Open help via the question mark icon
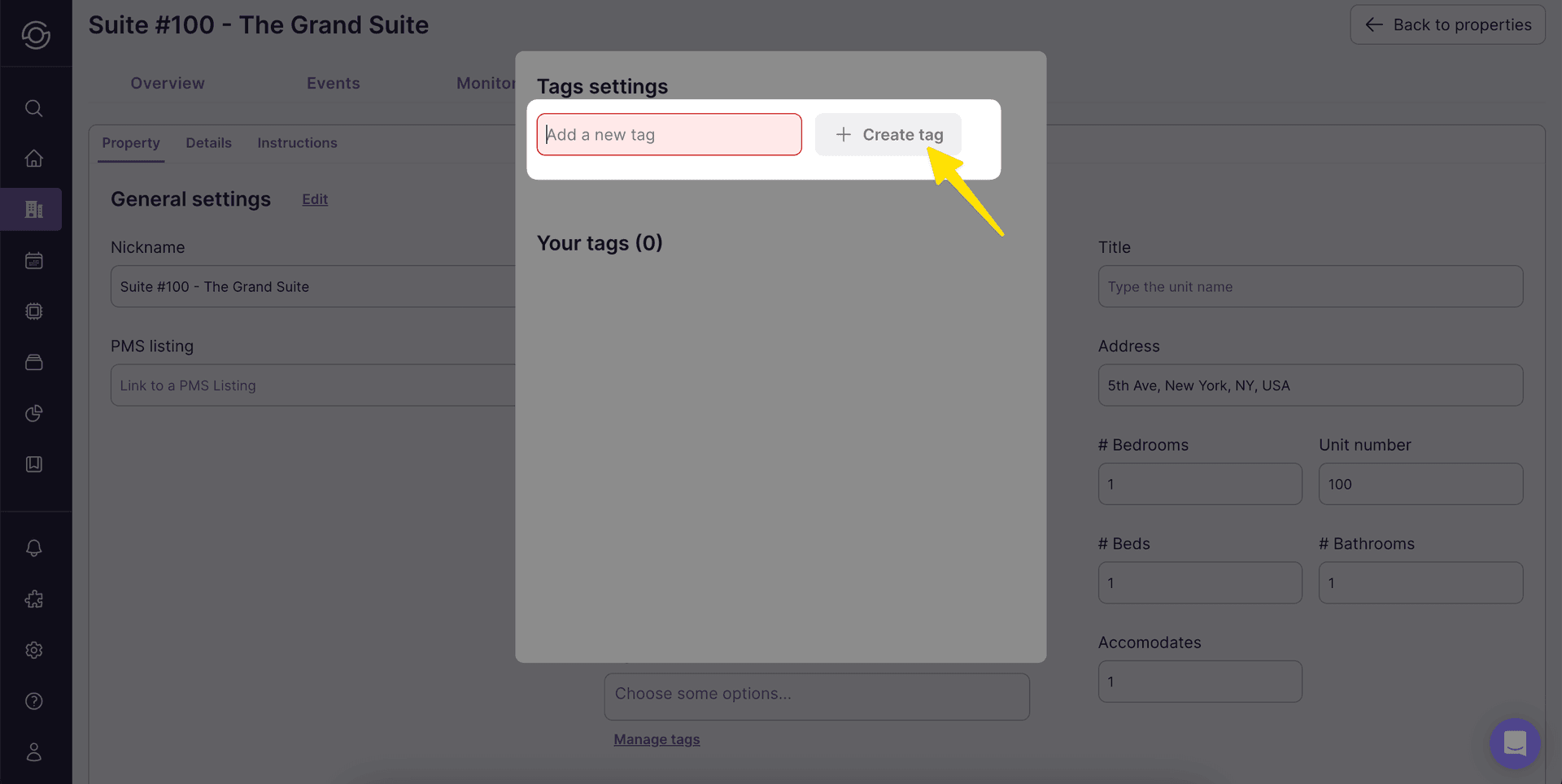 (33, 701)
